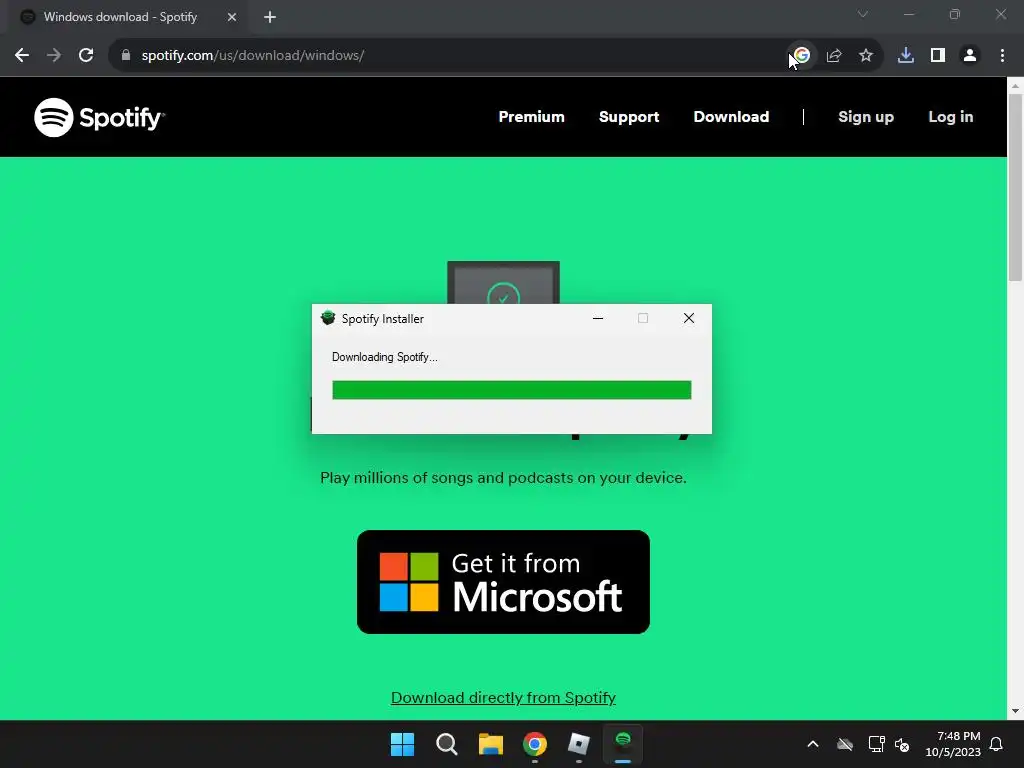
Task: Minimize the Spotify Installer window
Action: click(x=598, y=318)
